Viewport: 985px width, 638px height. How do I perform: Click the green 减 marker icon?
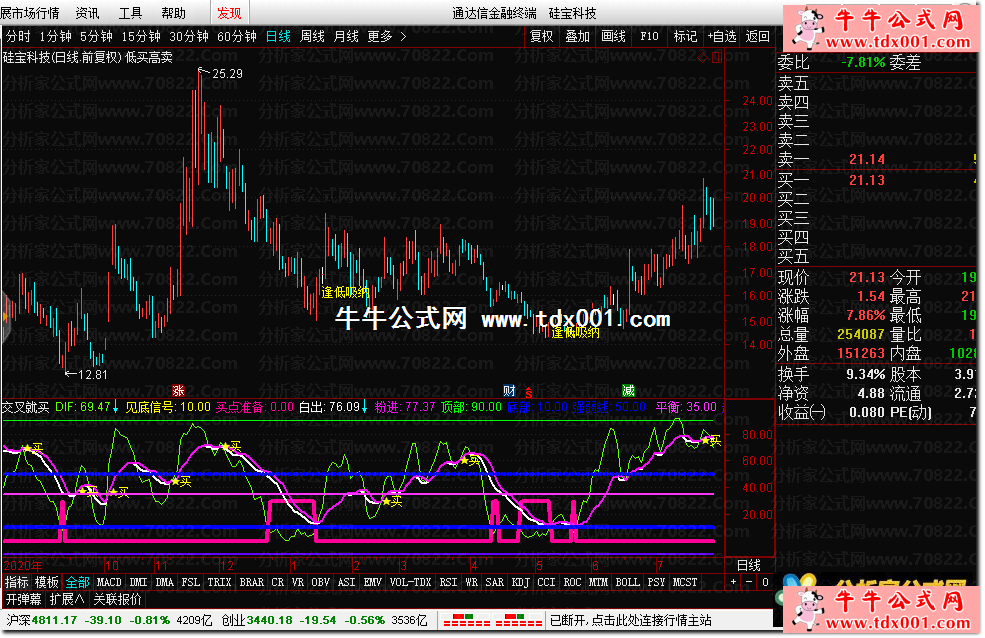pyautogui.click(x=628, y=390)
